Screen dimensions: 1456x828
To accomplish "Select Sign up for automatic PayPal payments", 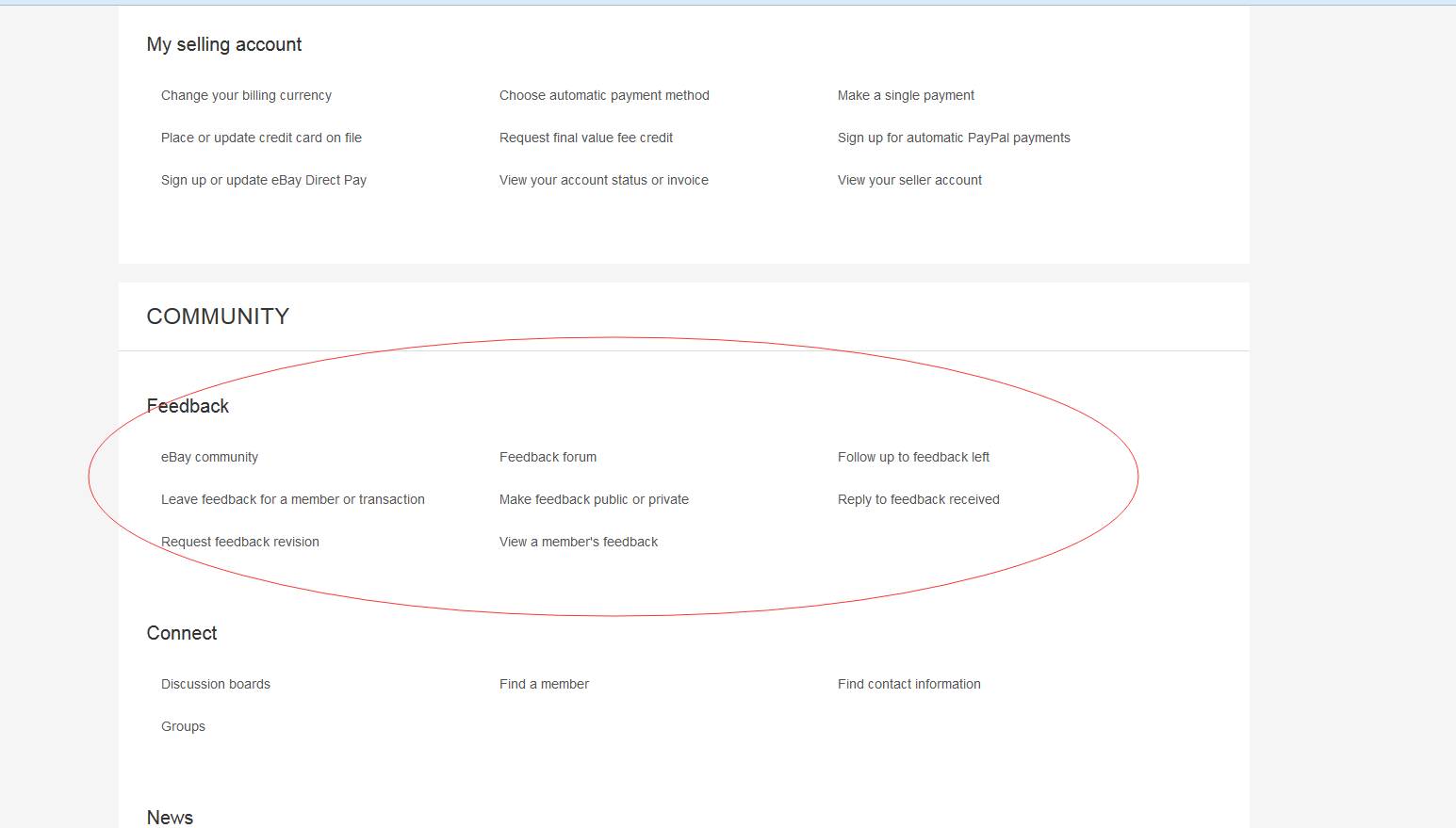I will pyautogui.click(x=954, y=138).
